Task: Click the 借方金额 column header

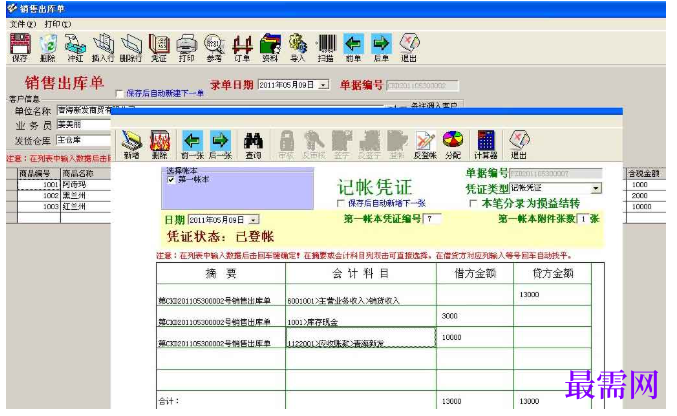Action: [x=475, y=273]
